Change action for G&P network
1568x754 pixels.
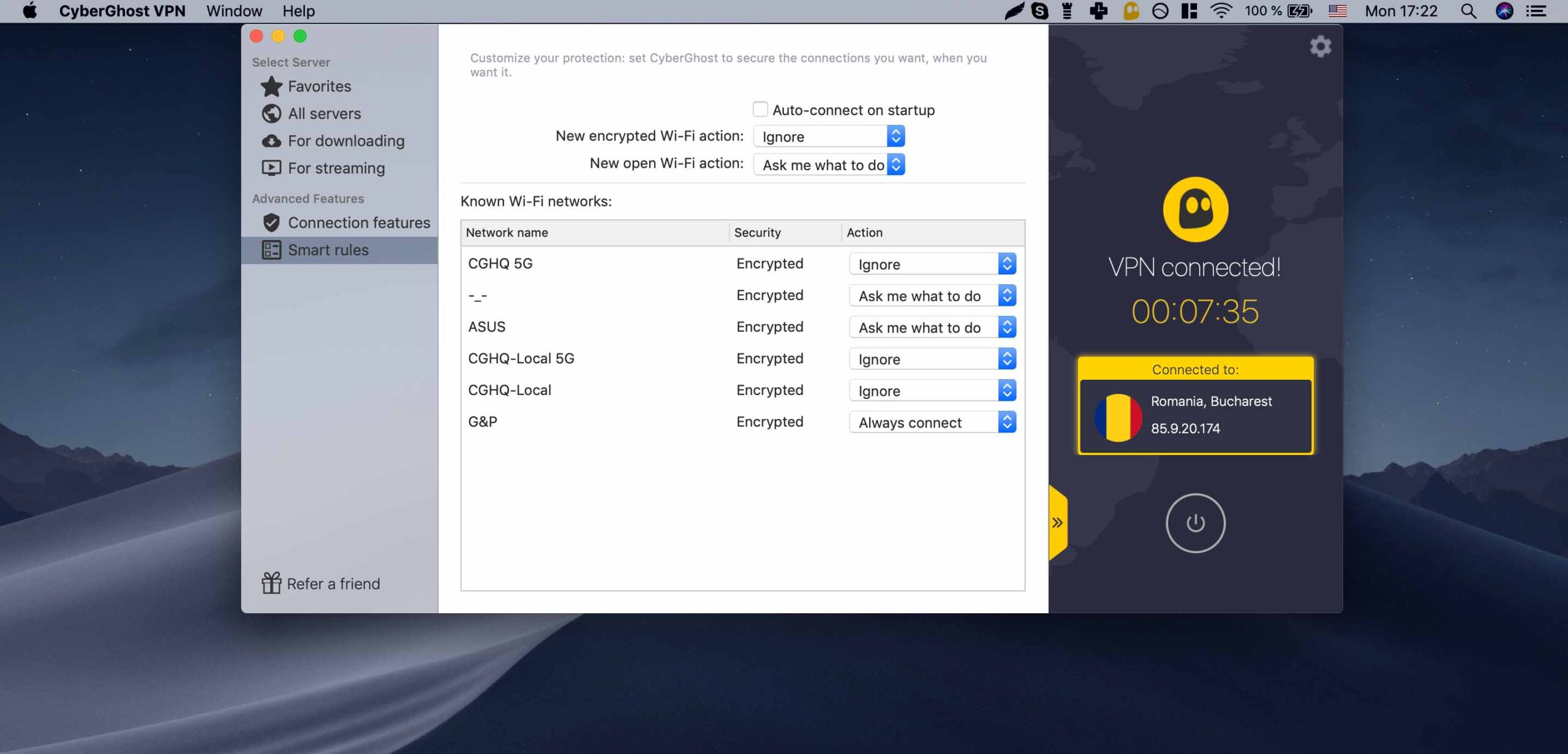point(932,422)
